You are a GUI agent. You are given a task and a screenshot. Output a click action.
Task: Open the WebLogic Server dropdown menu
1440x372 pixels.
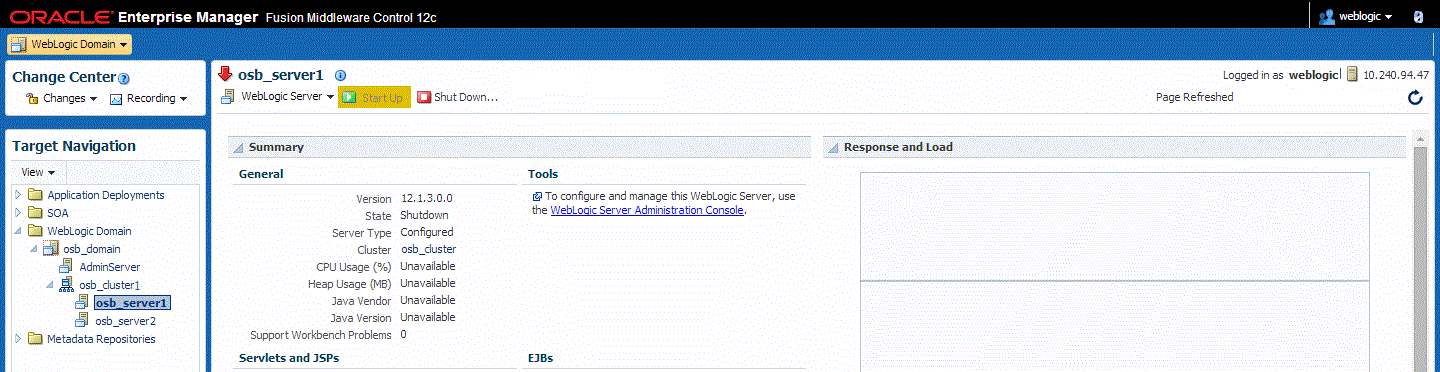point(278,97)
